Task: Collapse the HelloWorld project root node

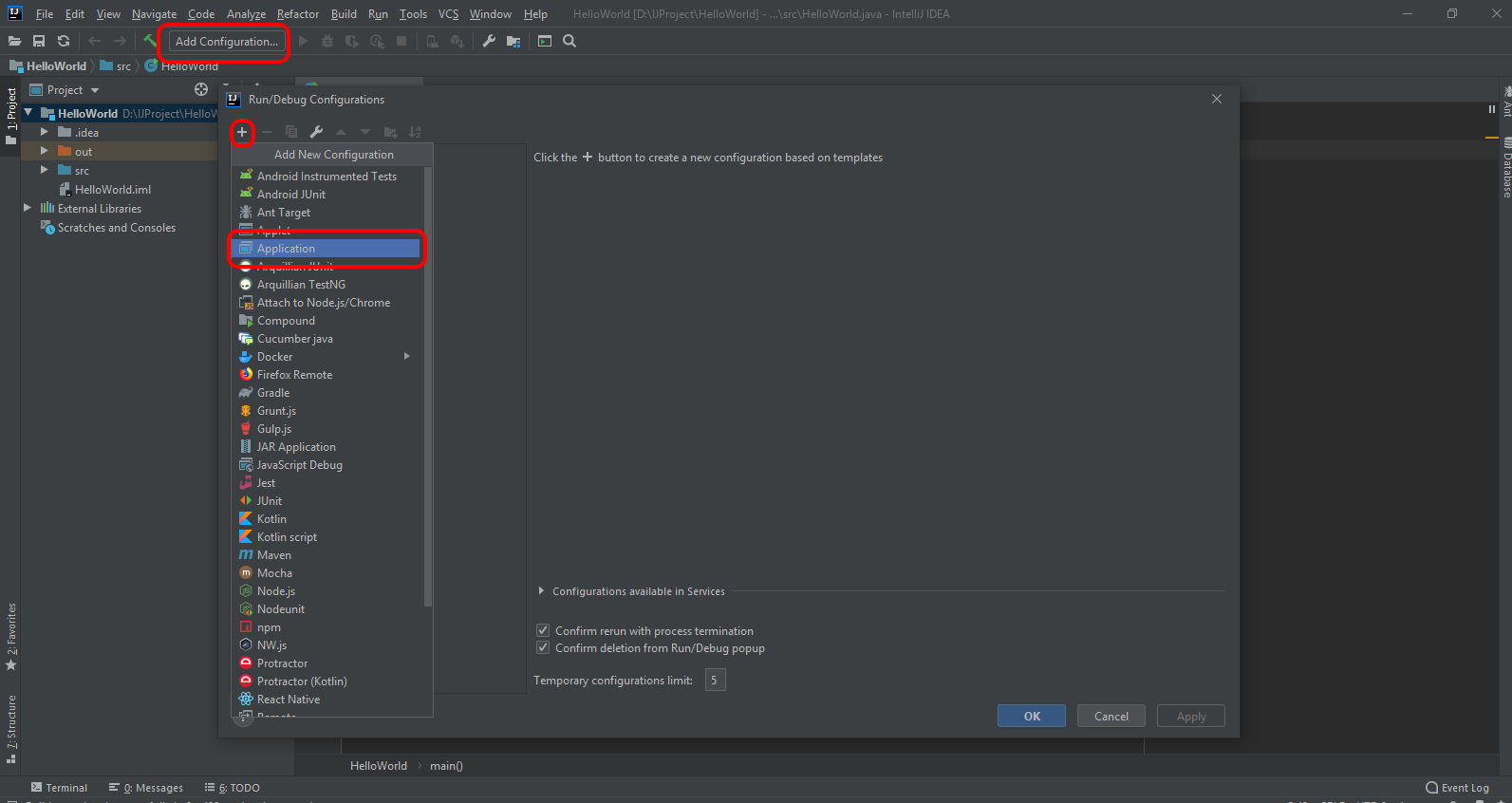Action: tap(28, 113)
